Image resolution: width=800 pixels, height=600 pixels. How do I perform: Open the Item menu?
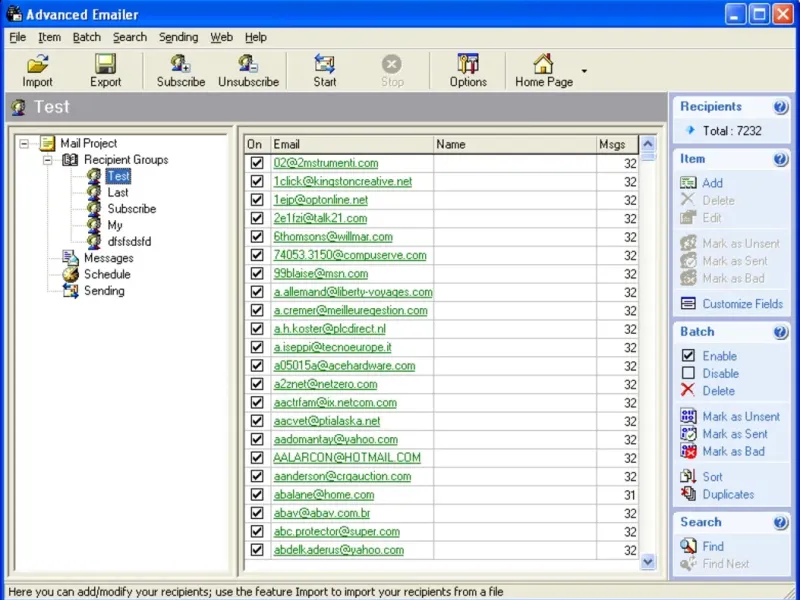(49, 37)
